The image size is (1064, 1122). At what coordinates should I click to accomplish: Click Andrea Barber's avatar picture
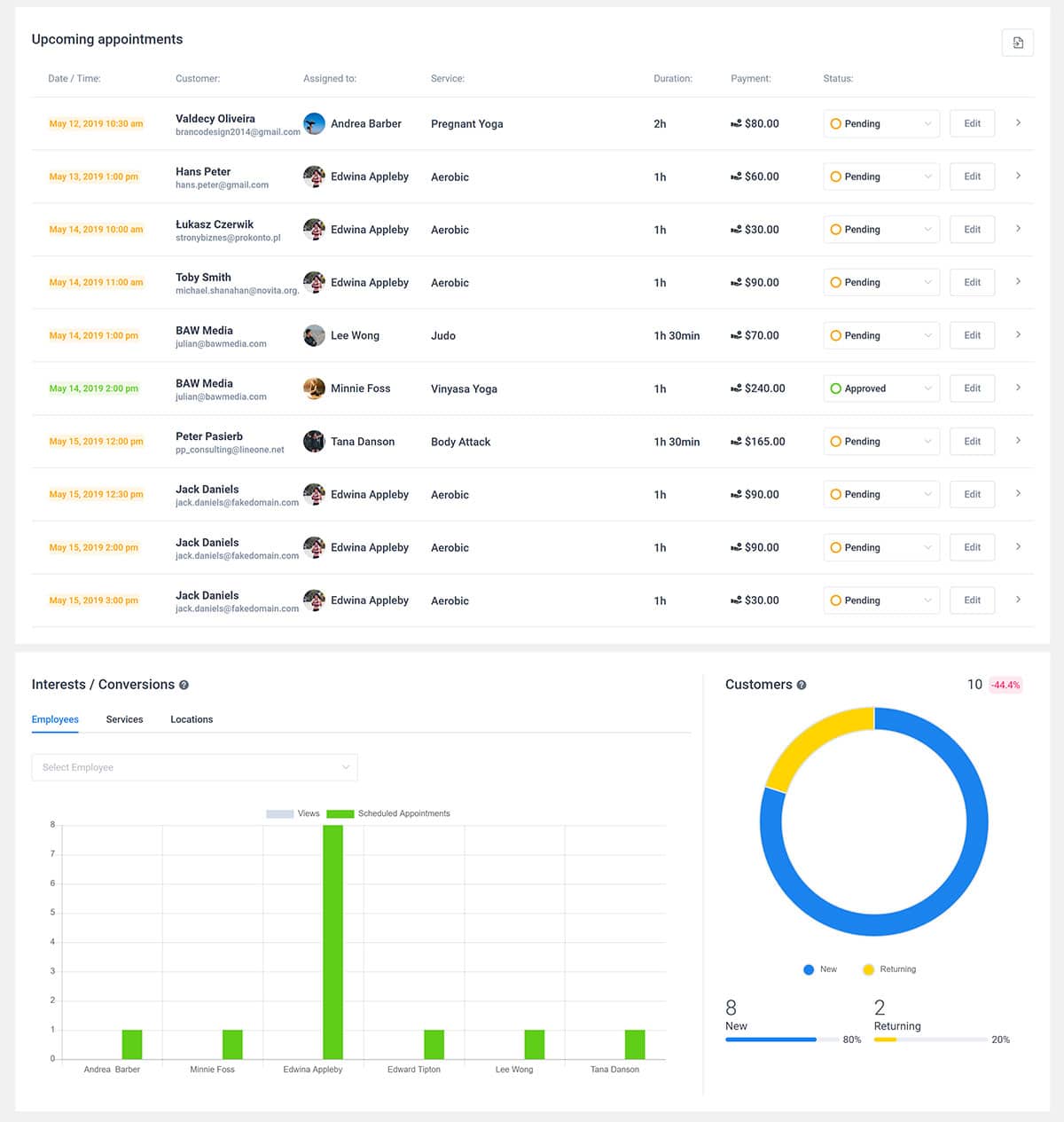click(314, 123)
